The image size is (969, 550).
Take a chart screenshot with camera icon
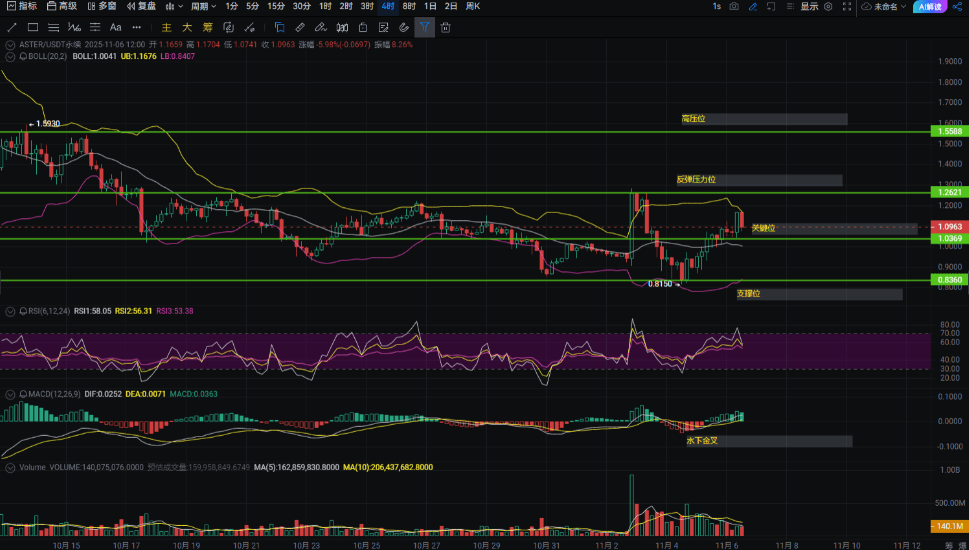[734, 7]
